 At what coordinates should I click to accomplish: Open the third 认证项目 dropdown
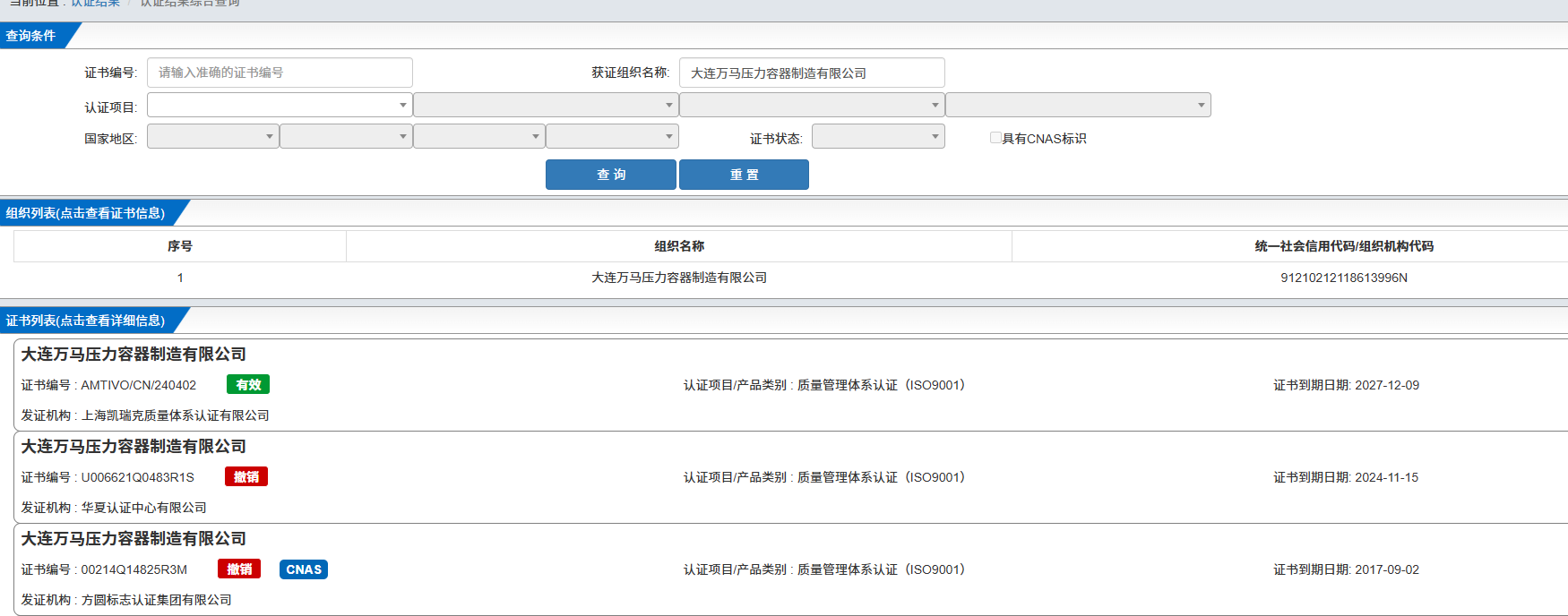(812, 105)
